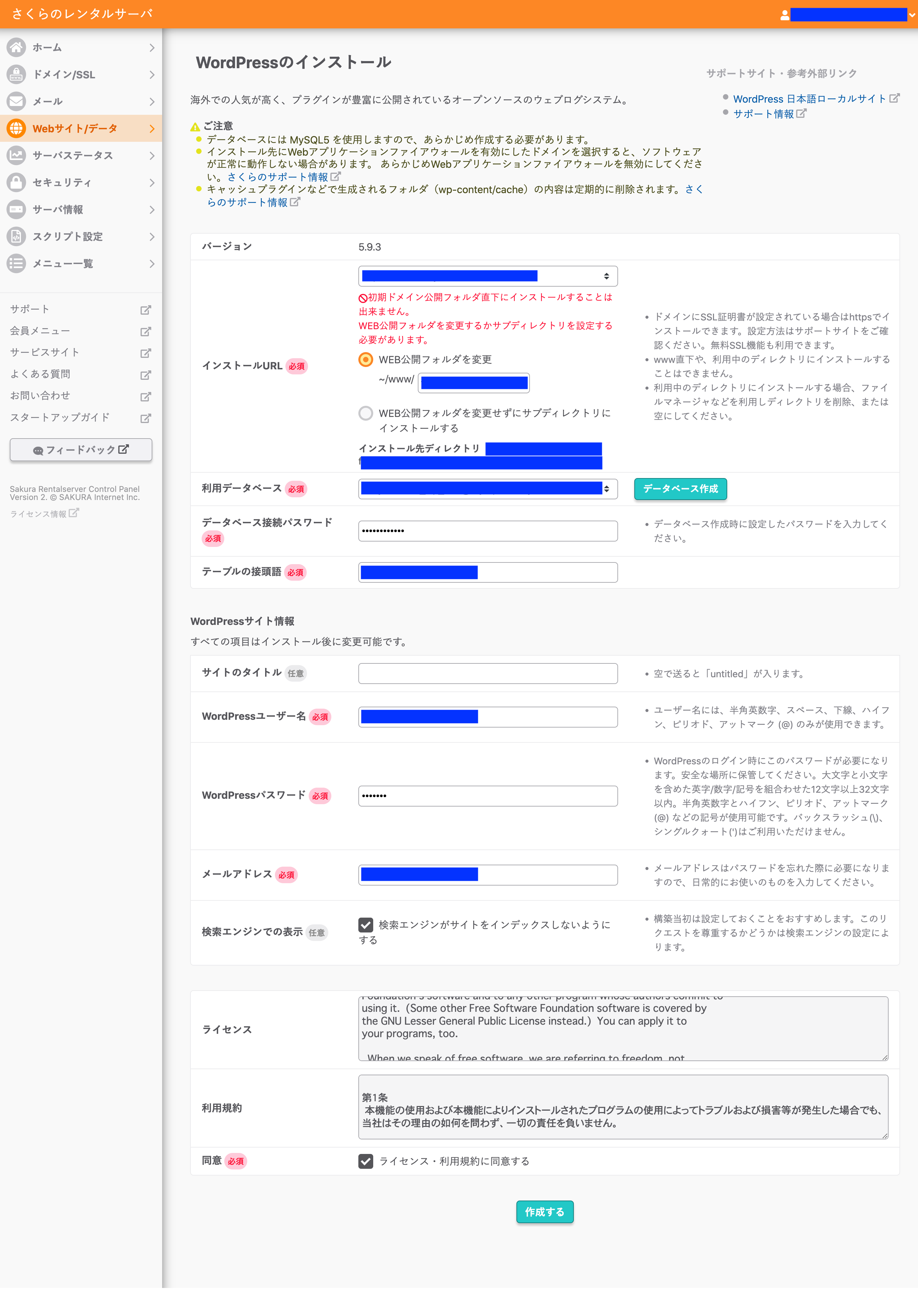Click the WordPressユーザー名 input field
Viewport: 918px width, 1316px height.
coord(488,716)
